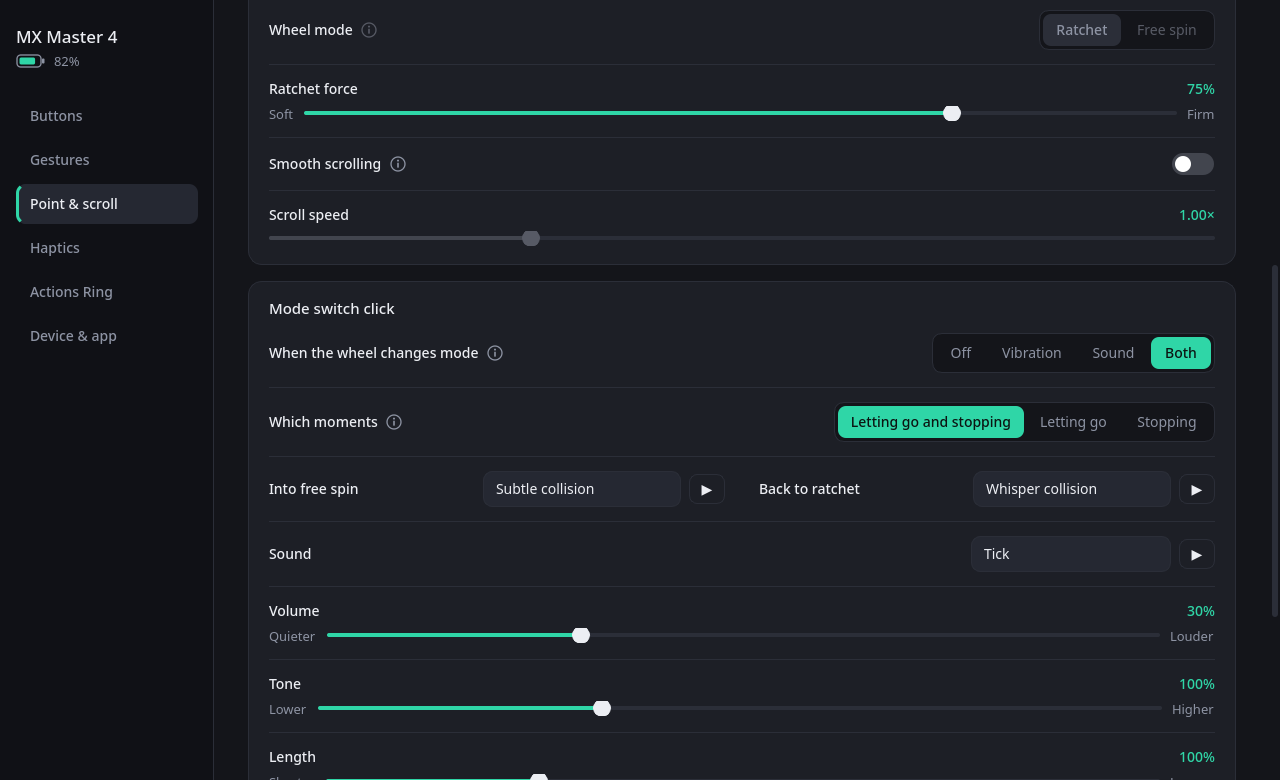
Task: Click the Wheel mode info icon
Action: click(369, 30)
